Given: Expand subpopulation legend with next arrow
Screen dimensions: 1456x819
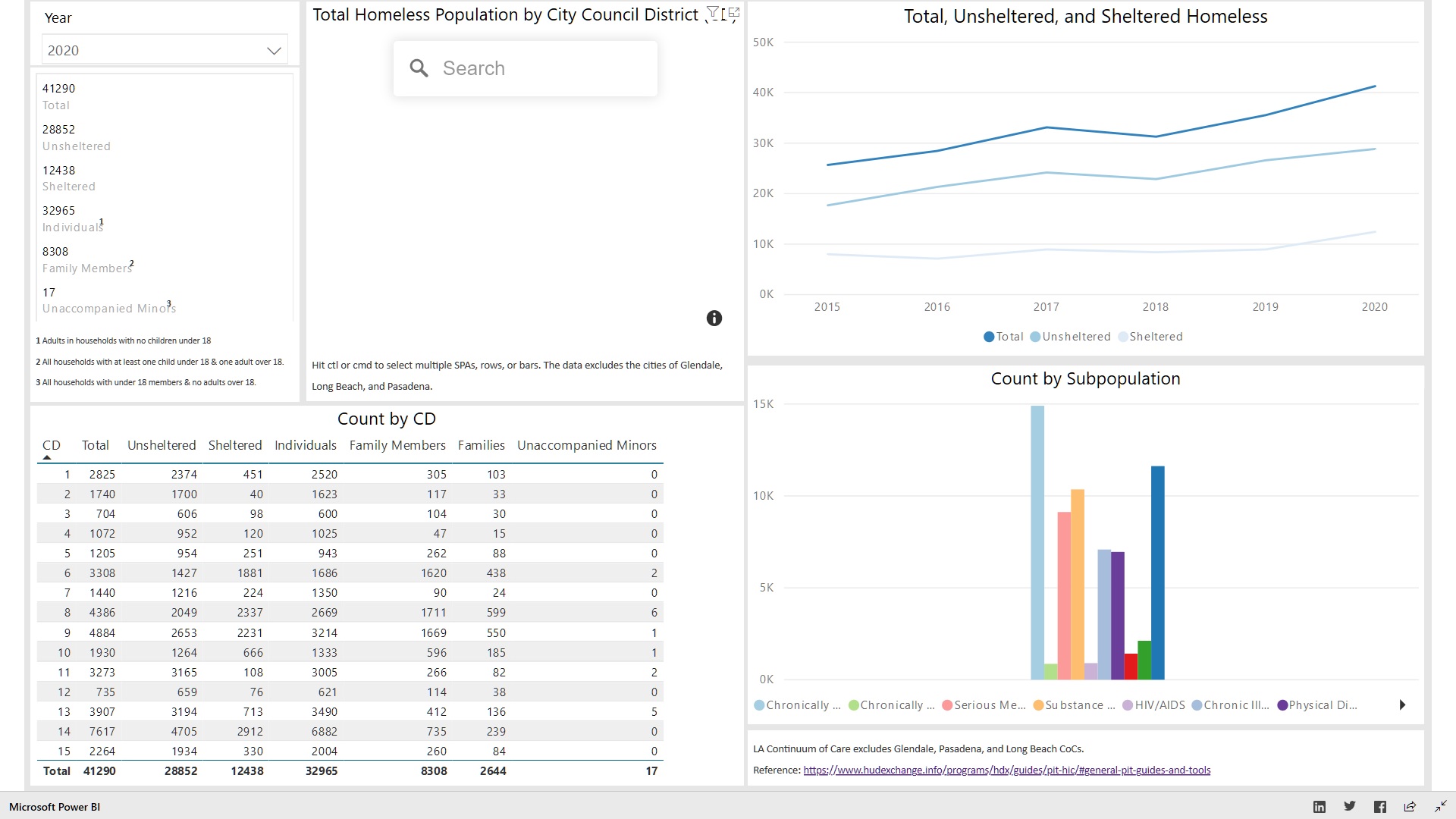Looking at the screenshot, I should click(x=1402, y=705).
